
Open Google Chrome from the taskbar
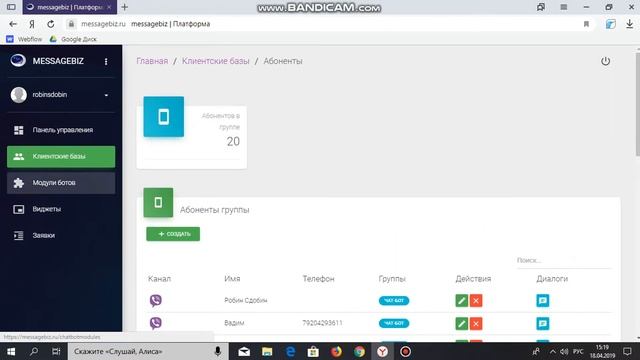point(360,351)
